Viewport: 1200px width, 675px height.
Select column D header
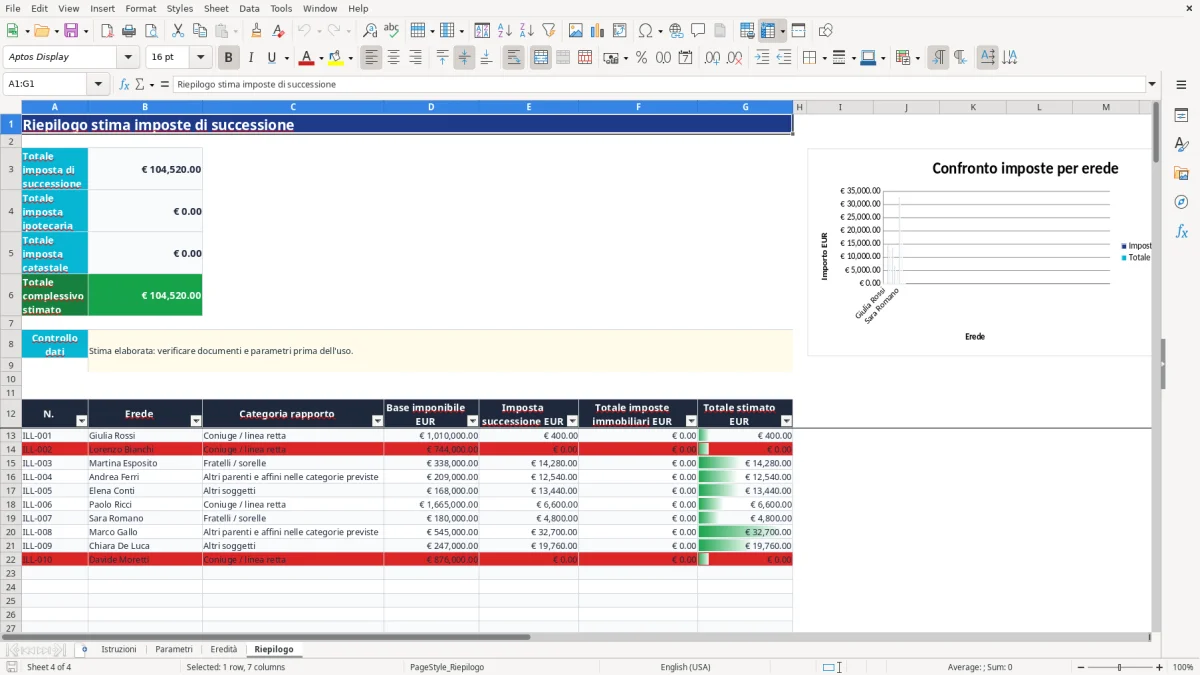tap(431, 106)
